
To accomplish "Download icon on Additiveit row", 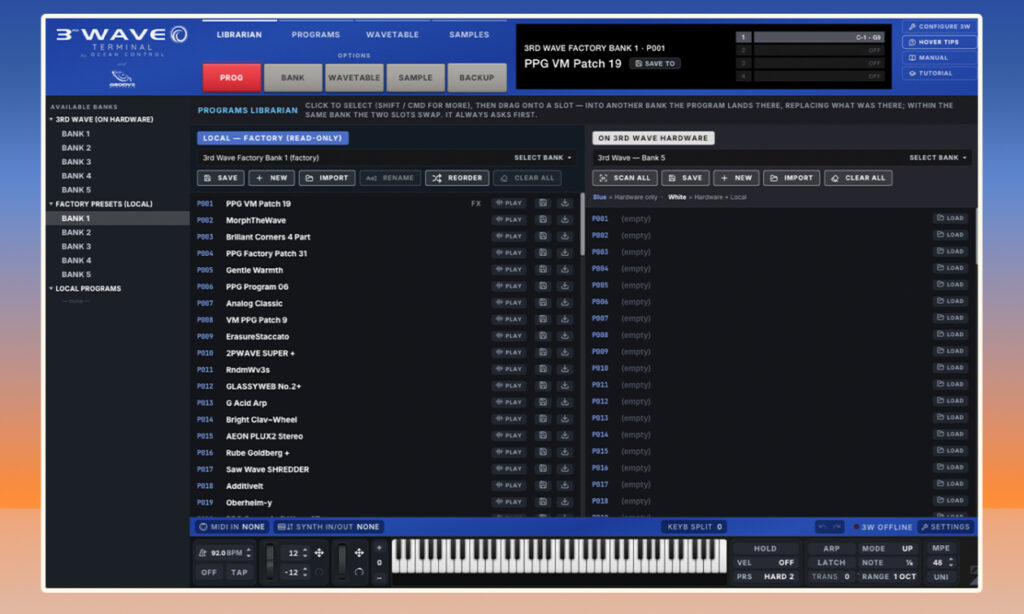I will 565,485.
